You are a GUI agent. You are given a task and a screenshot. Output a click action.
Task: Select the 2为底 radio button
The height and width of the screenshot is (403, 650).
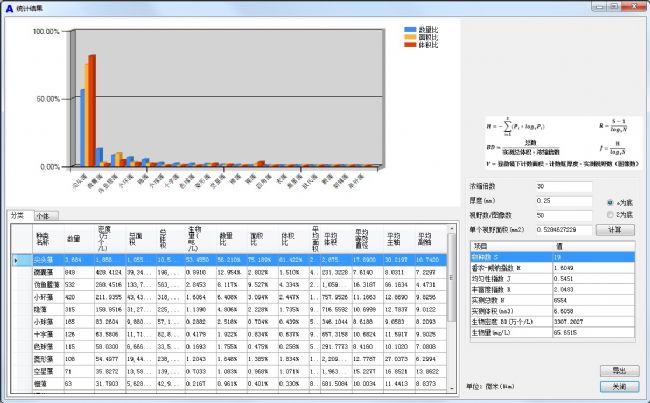[x=611, y=214]
